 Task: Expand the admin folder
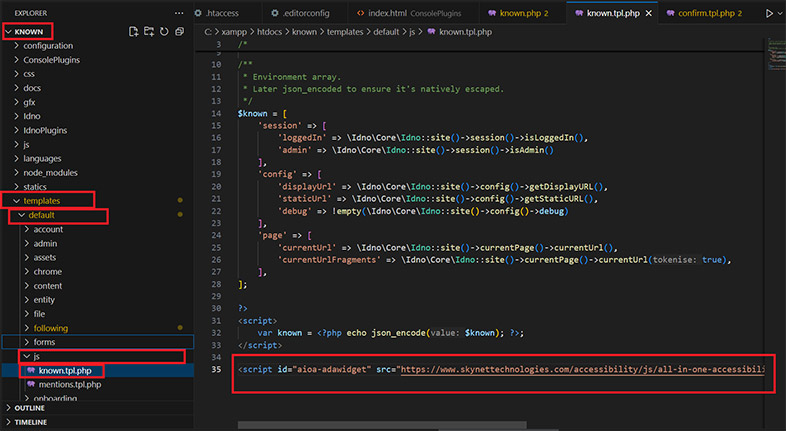tap(45, 243)
